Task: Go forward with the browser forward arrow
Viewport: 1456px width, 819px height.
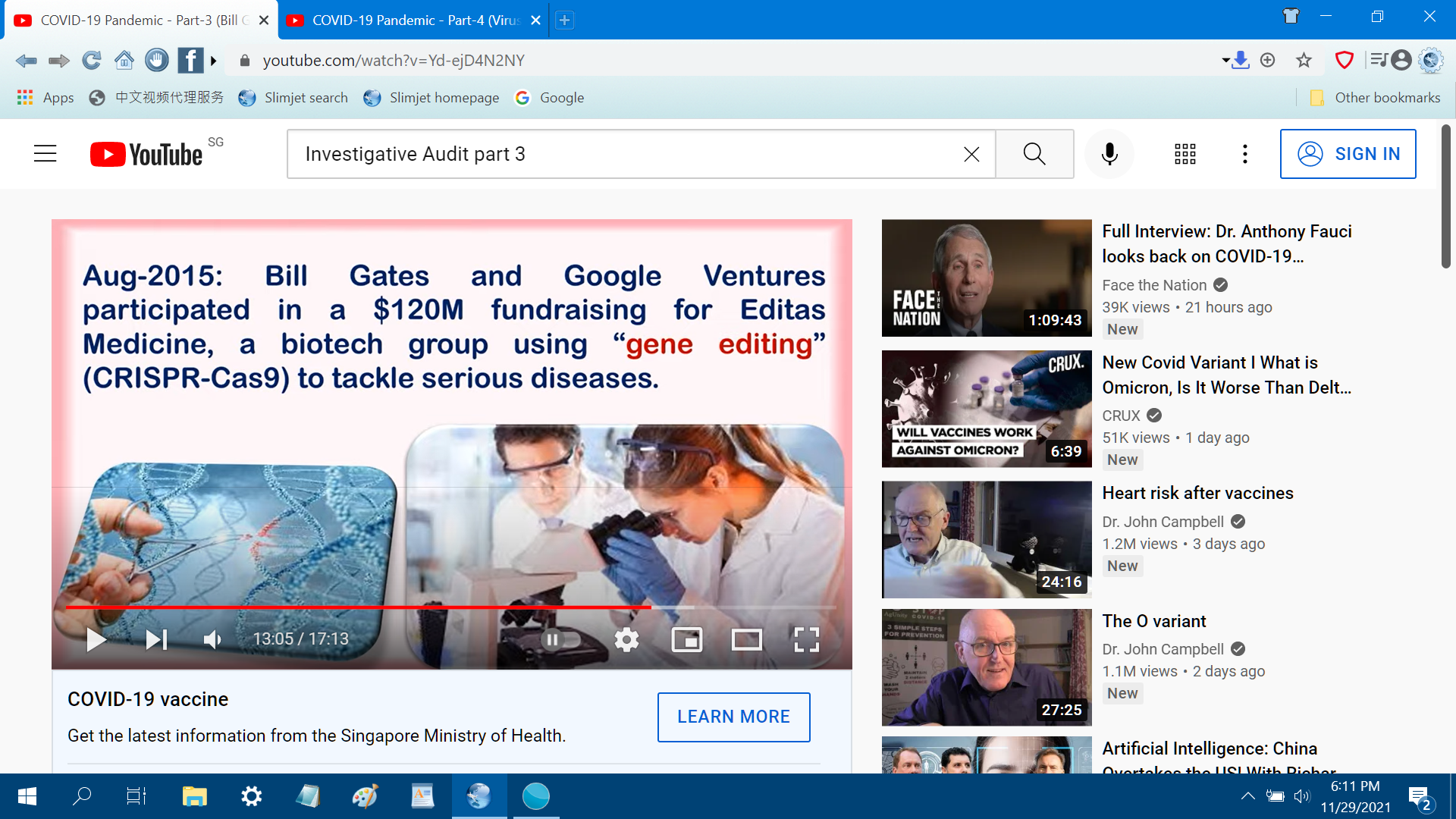Action: click(59, 61)
